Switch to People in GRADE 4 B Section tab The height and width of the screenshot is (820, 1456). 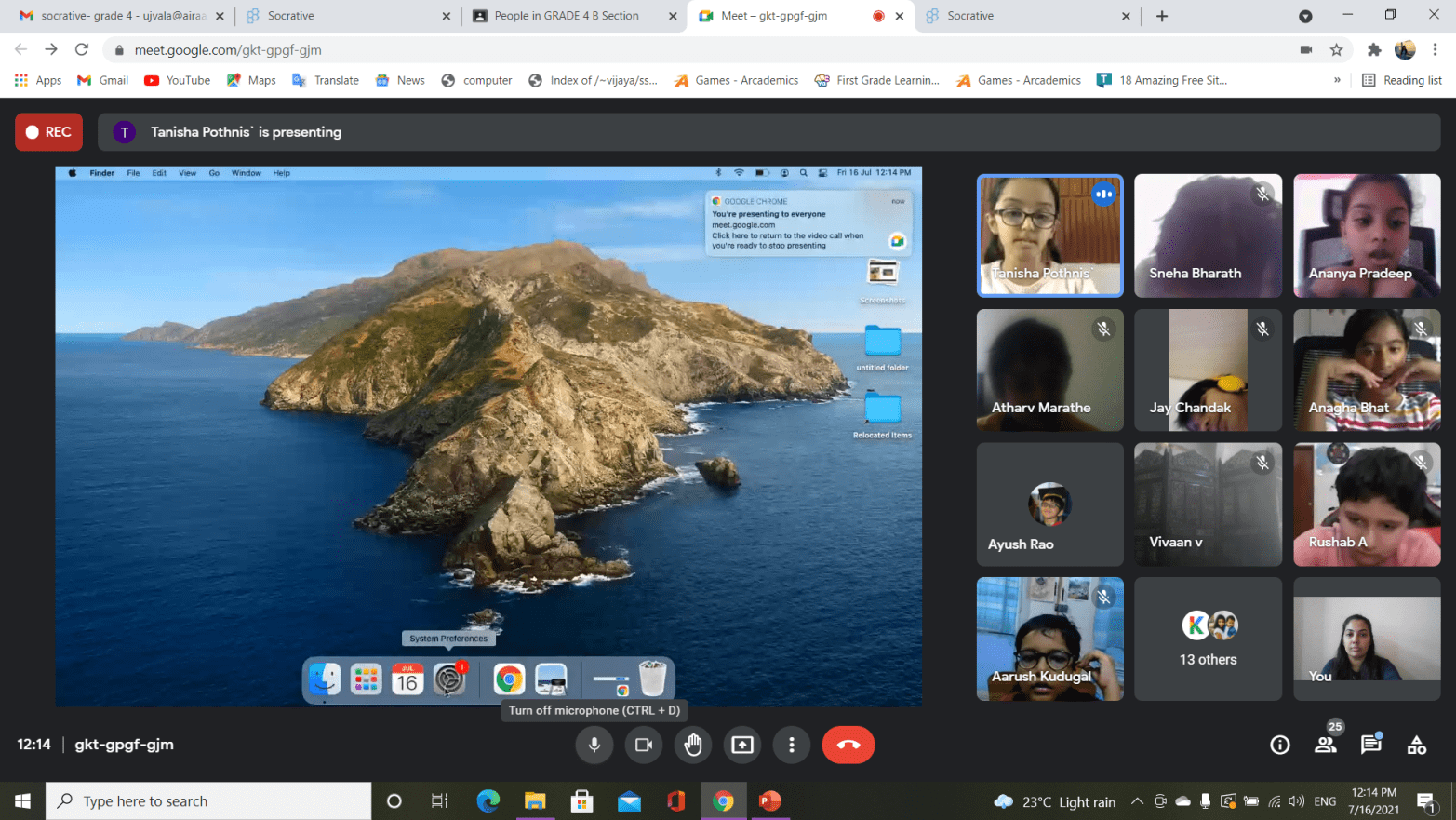[566, 16]
